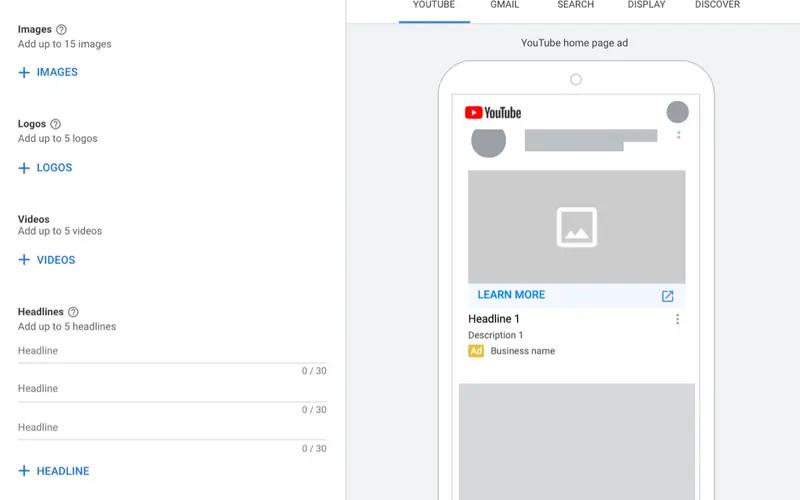Click the 'Headline 1' preview text
This screenshot has width=800, height=500.
coord(494,319)
